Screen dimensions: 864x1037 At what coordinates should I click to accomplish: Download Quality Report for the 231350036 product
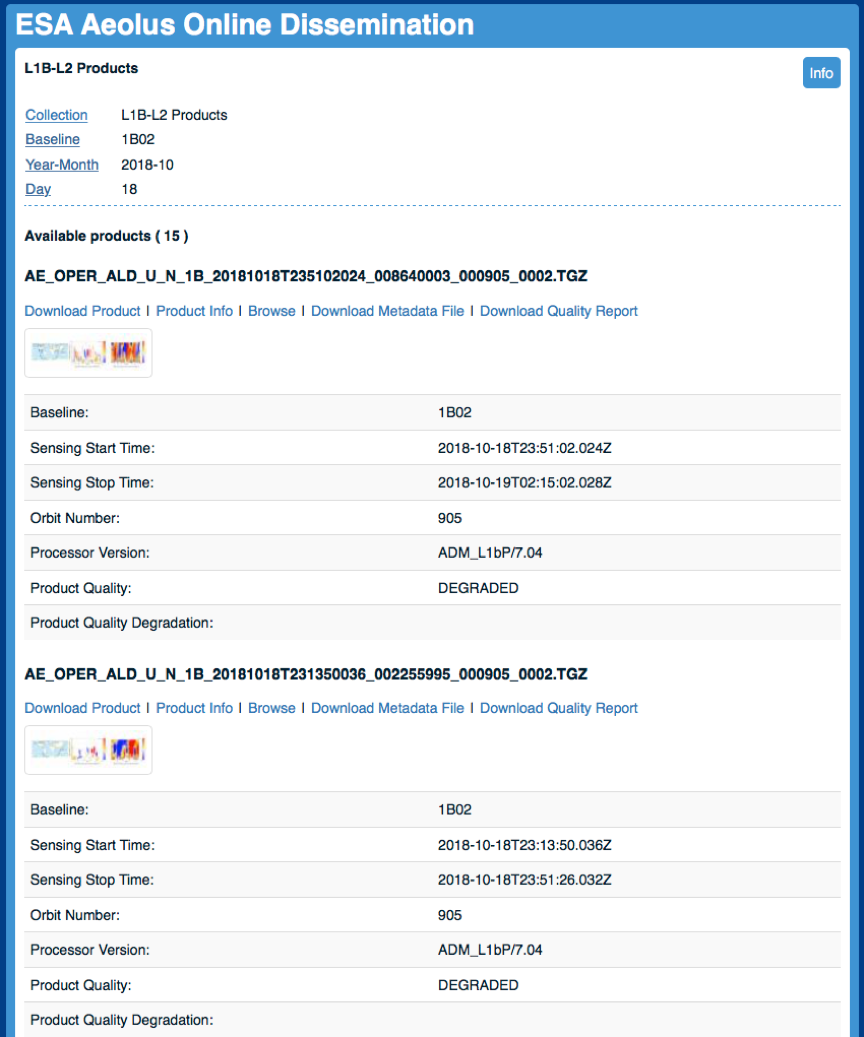(559, 708)
